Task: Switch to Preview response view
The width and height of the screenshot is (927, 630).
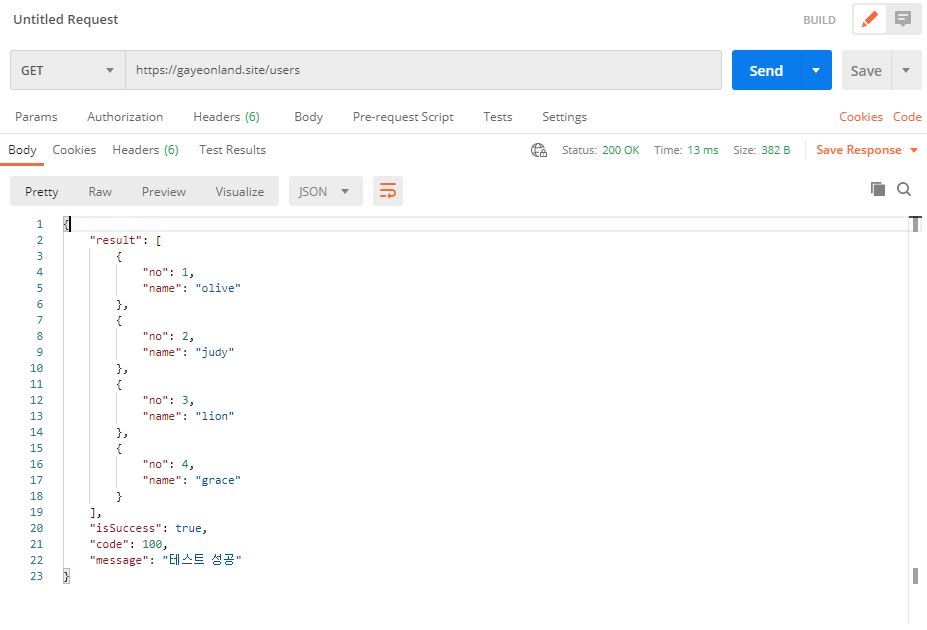Action: (x=163, y=191)
